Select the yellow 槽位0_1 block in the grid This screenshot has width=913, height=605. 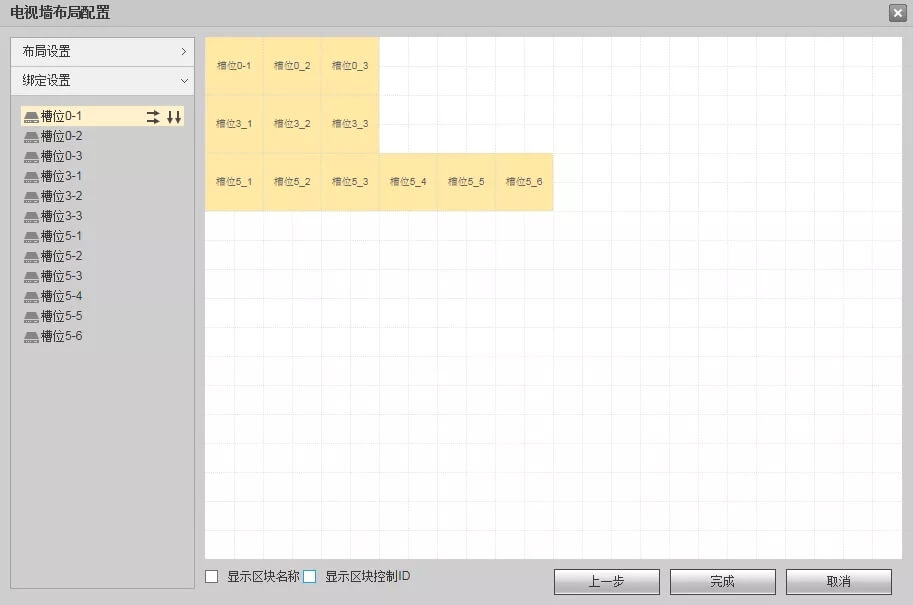coord(234,66)
